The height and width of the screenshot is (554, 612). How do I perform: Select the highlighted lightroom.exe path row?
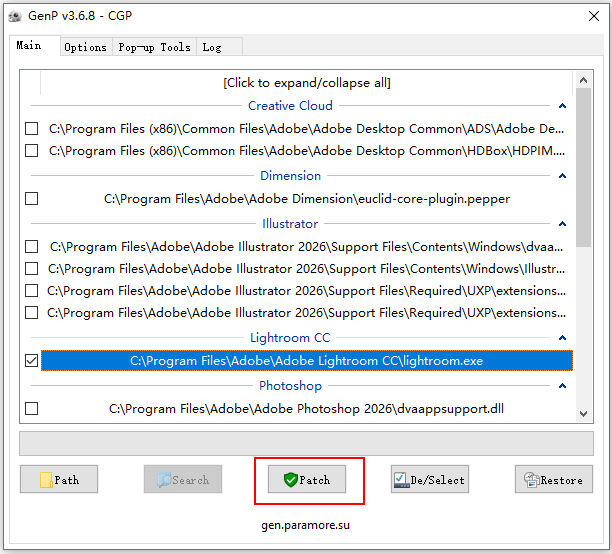coord(307,361)
